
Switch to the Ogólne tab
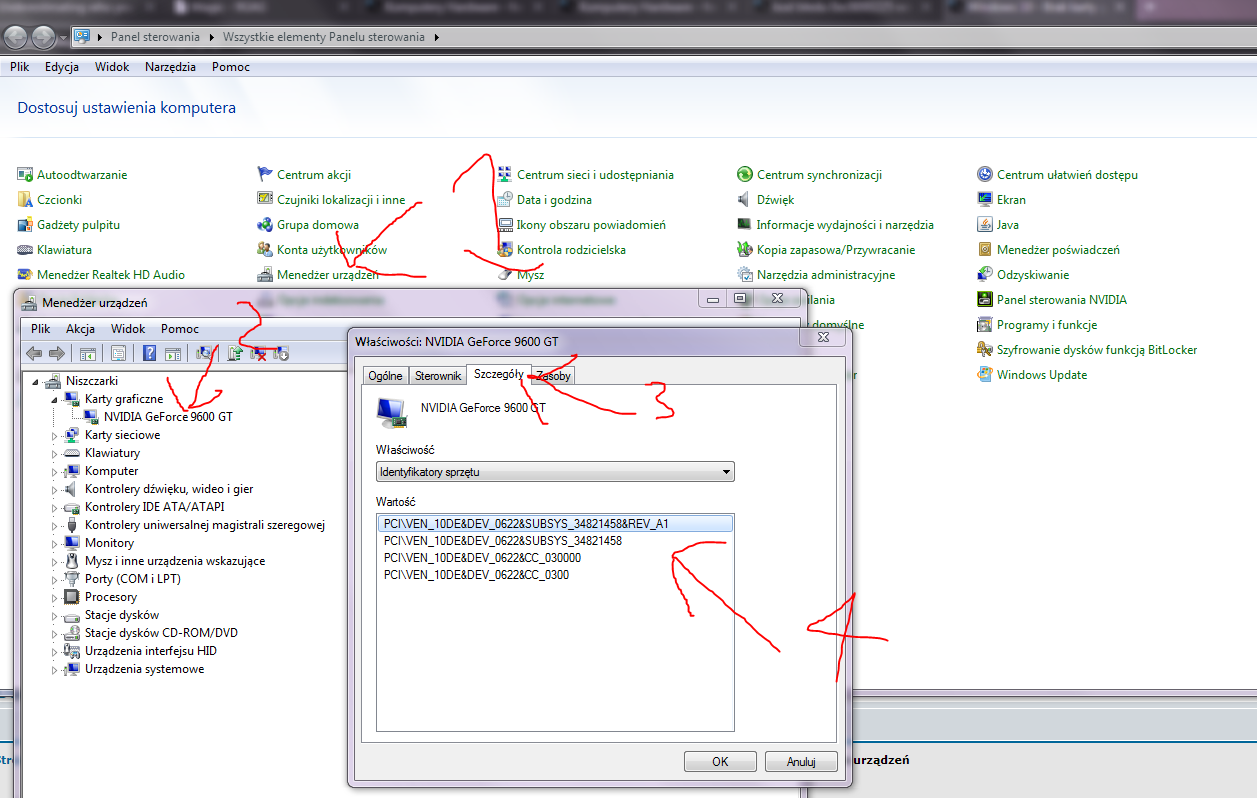point(386,376)
